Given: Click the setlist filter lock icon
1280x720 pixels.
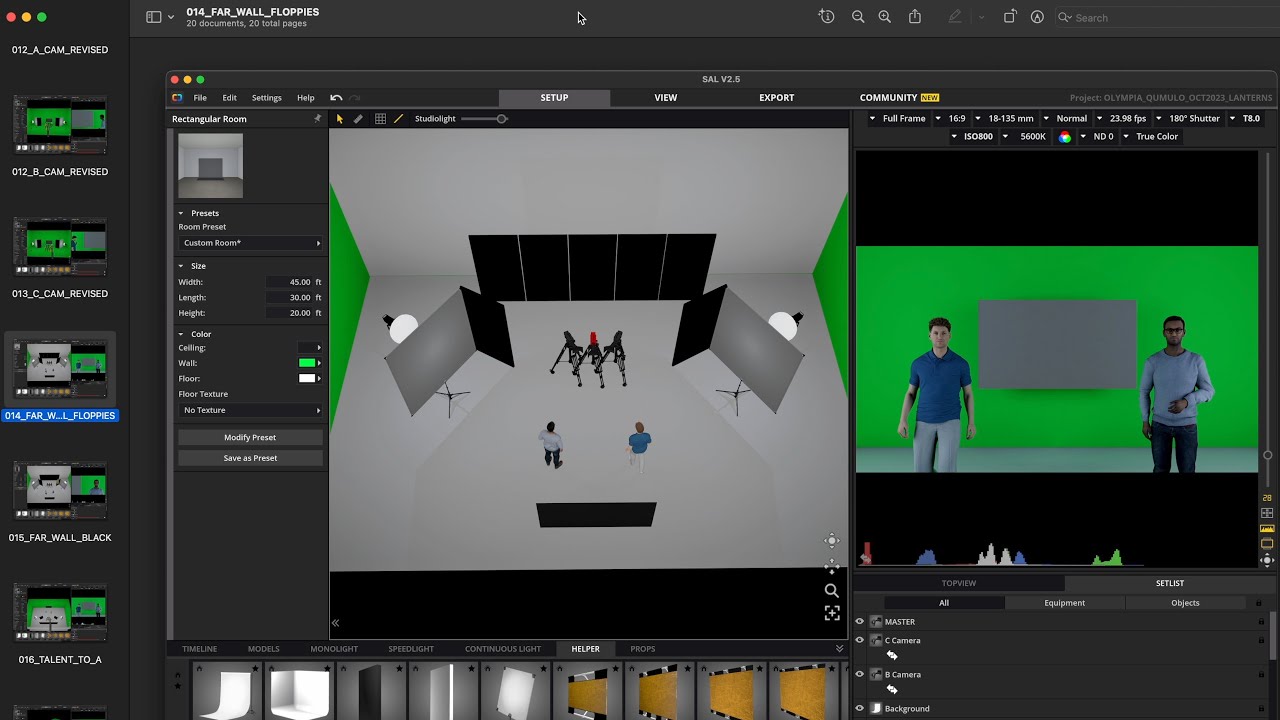Looking at the screenshot, I should [x=1258, y=603].
